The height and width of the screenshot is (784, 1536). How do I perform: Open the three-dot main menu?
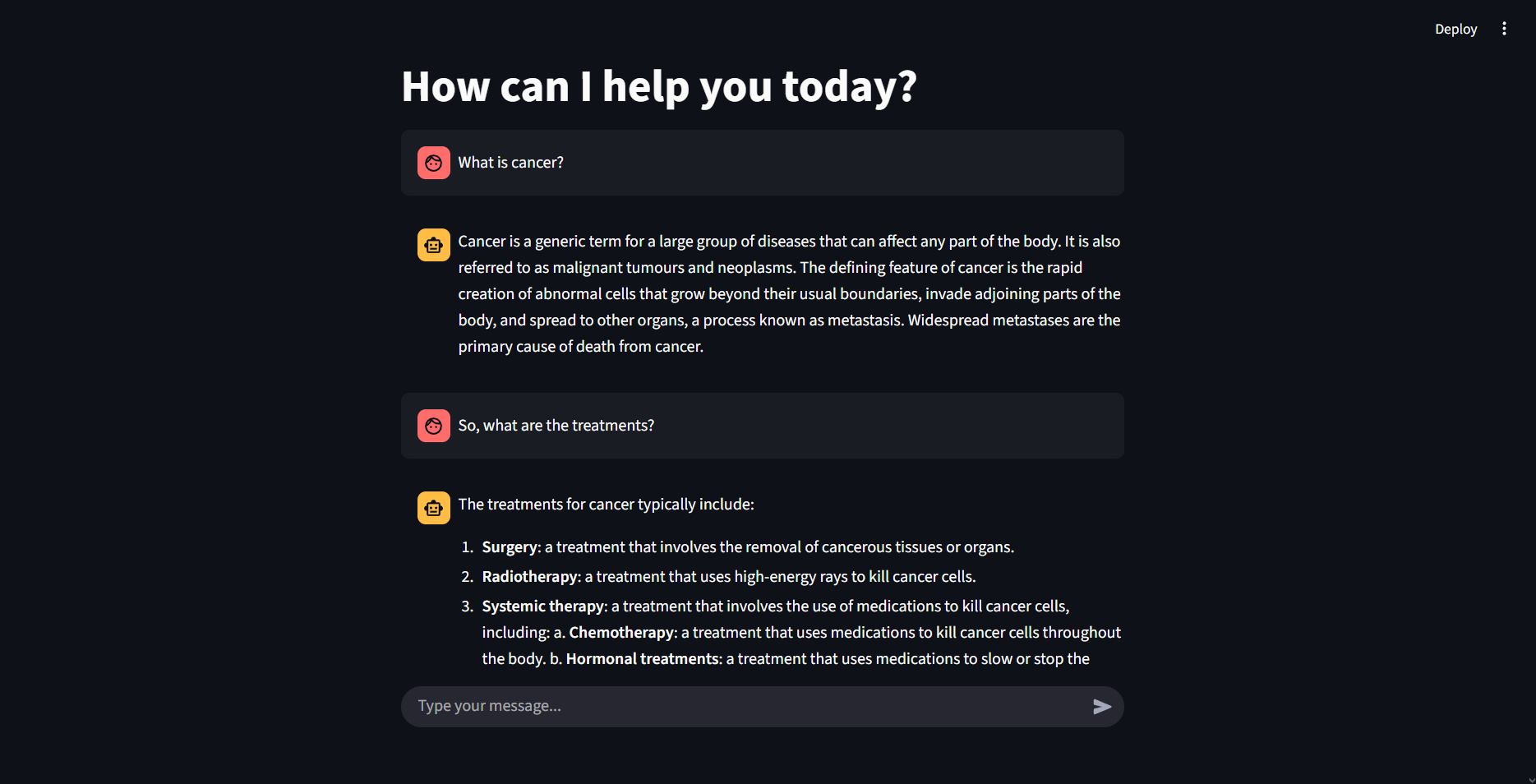coord(1504,29)
